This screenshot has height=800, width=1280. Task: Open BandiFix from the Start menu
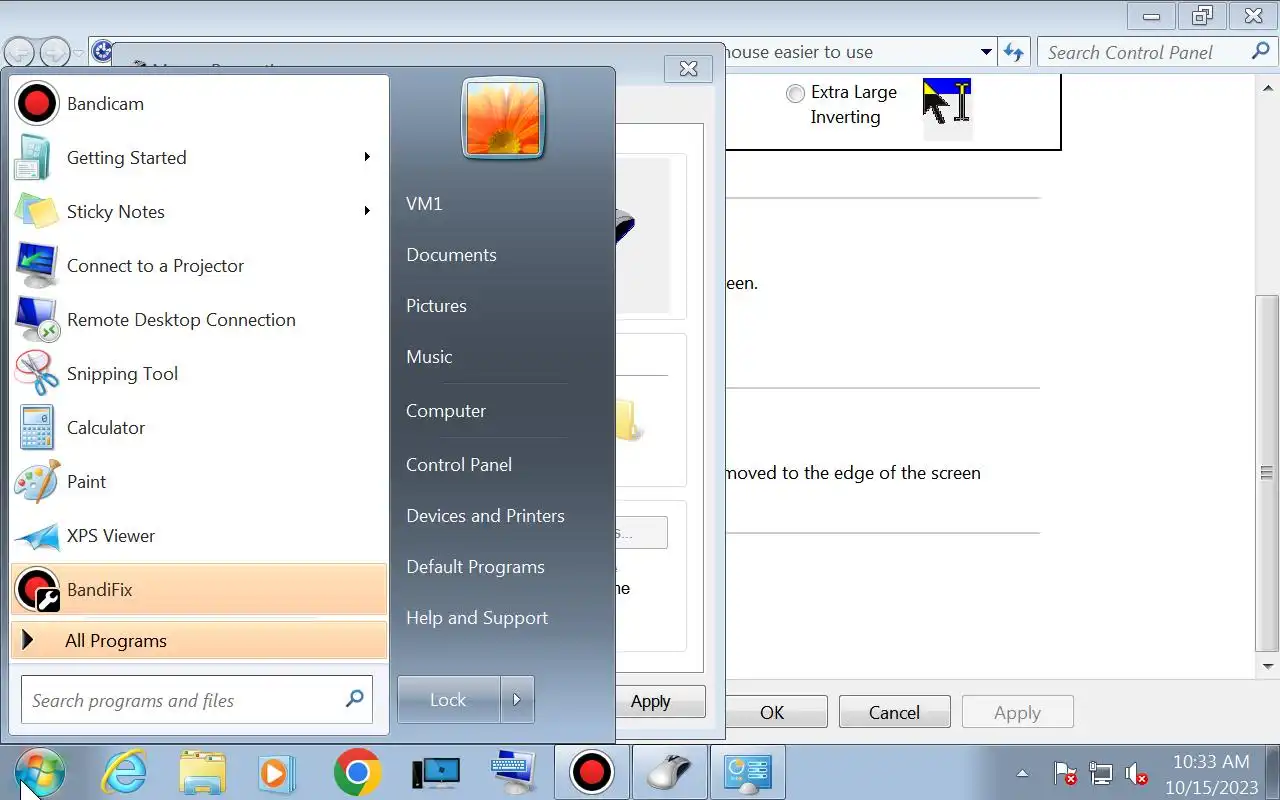tap(199, 590)
